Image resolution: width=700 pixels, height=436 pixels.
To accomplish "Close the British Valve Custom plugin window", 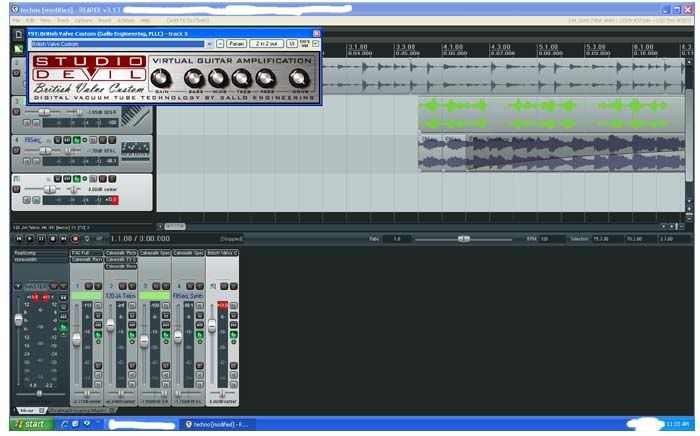I will [317, 33].
